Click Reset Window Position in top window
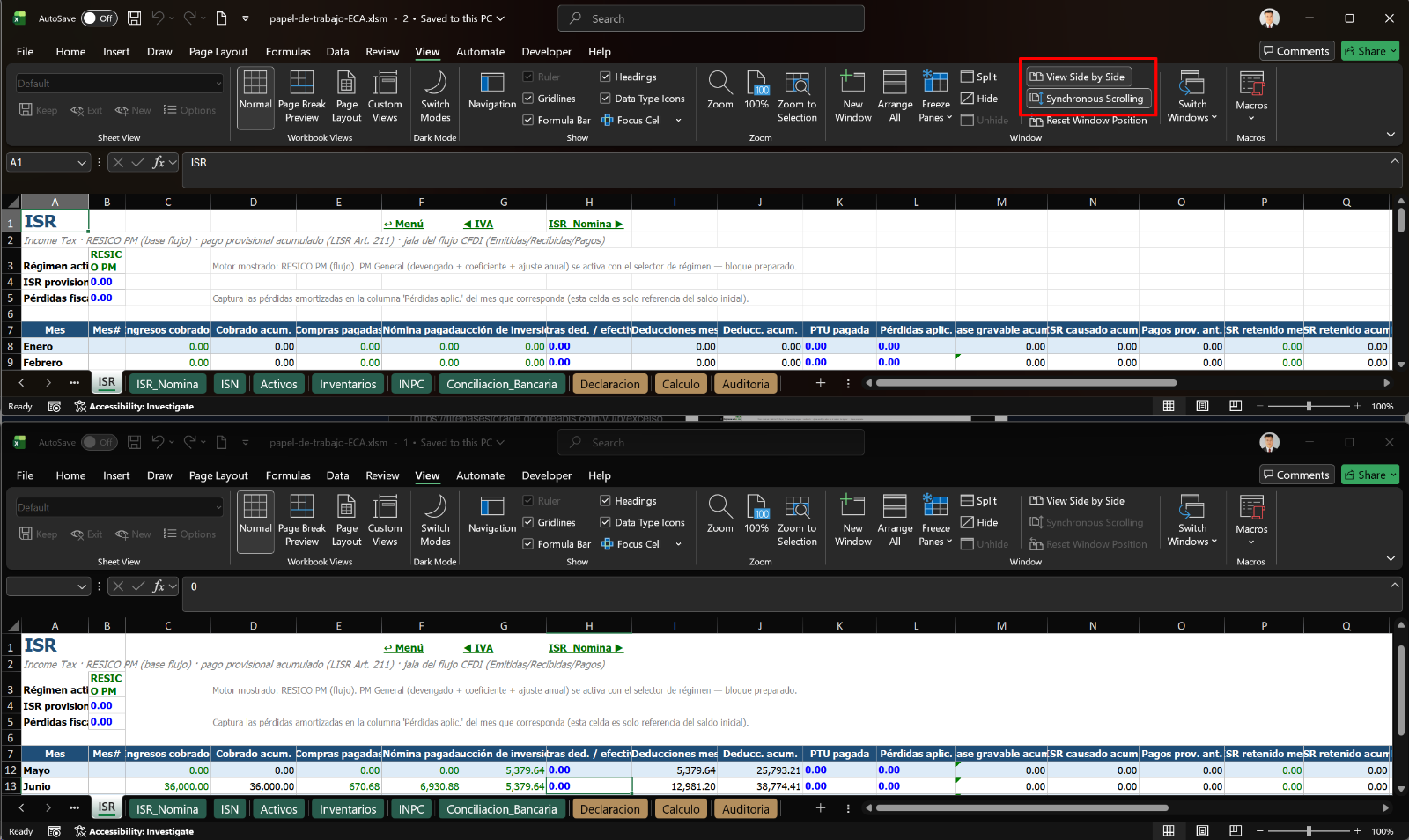 (1088, 121)
